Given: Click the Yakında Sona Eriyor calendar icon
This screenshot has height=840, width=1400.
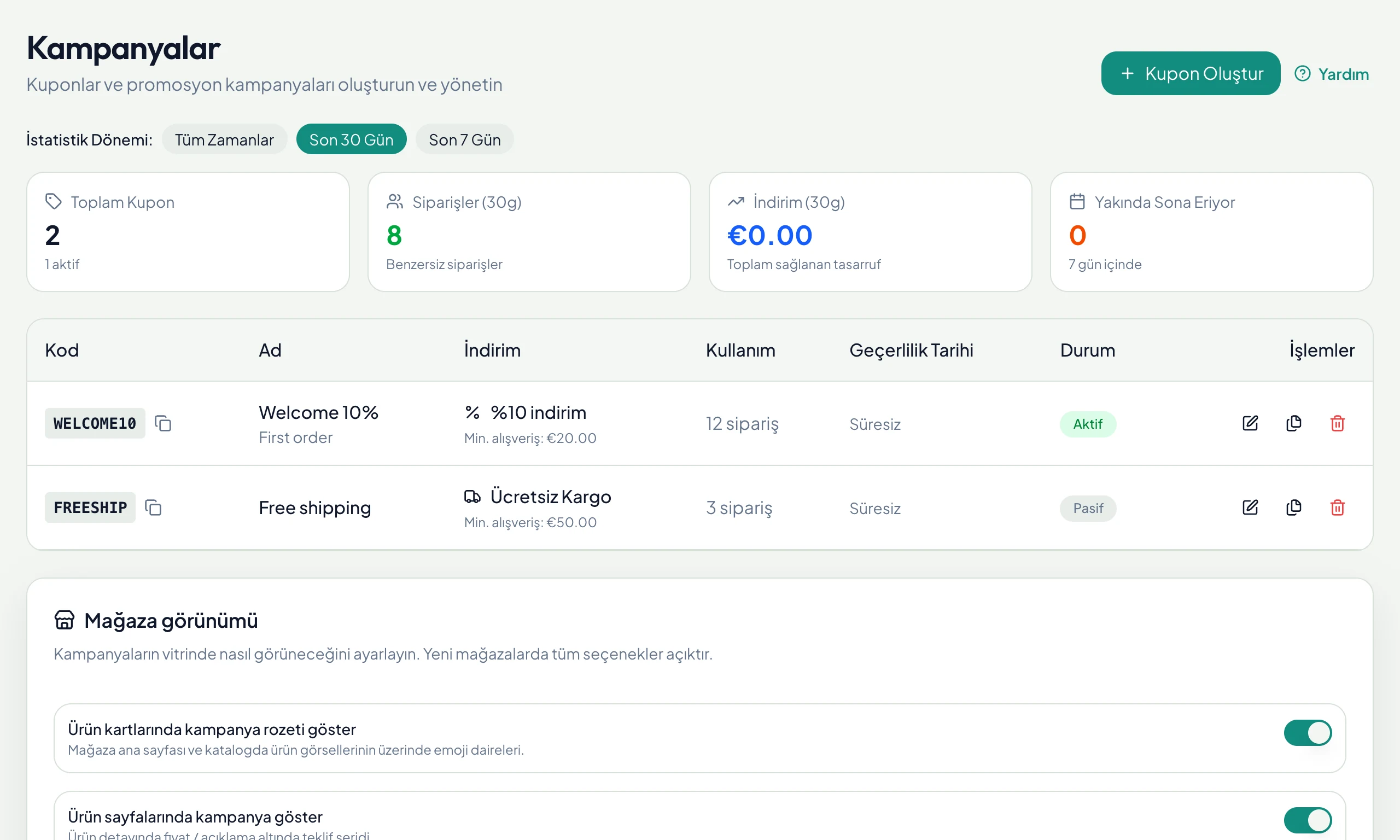Looking at the screenshot, I should [x=1077, y=201].
